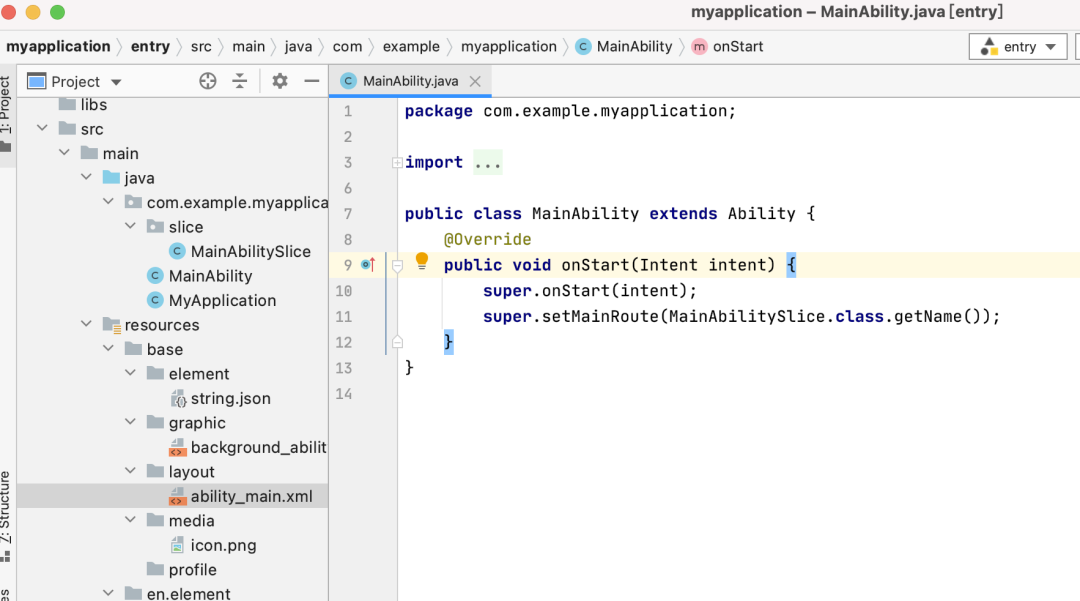Click the macOS green maximize button
Screen dimensions: 1080x601
click(x=57, y=13)
